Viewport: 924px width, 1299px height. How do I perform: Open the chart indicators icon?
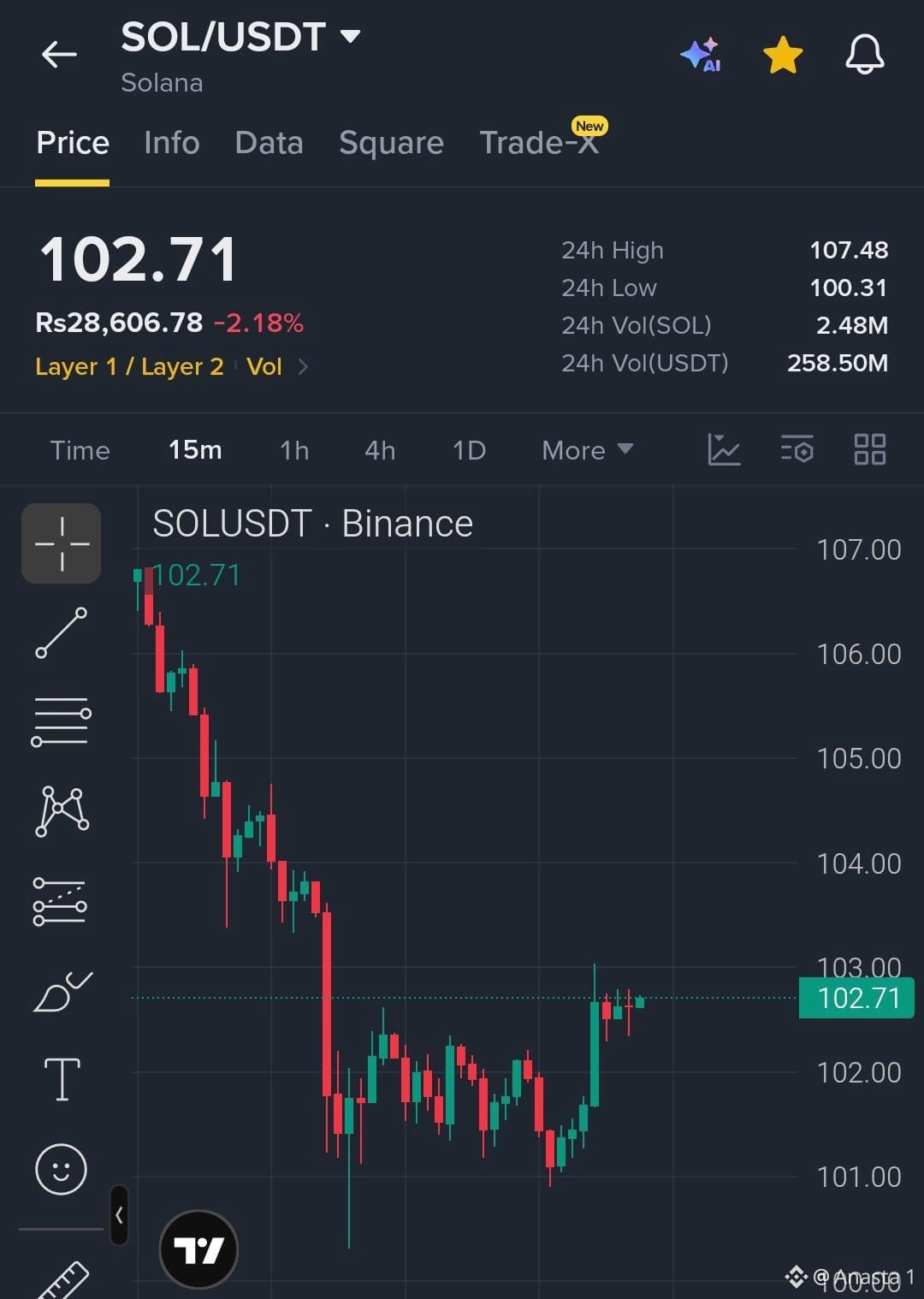coord(724,449)
